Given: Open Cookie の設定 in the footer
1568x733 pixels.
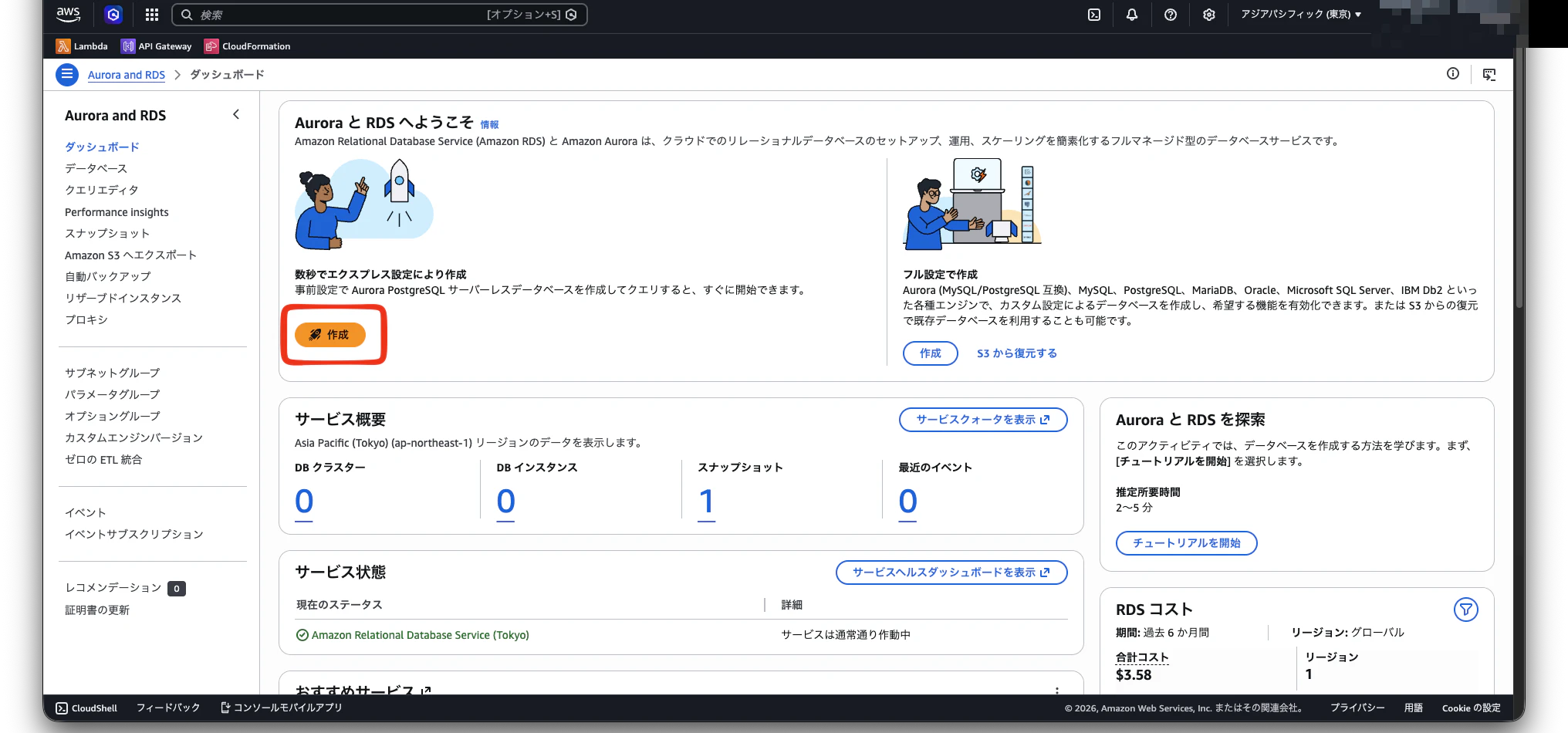Looking at the screenshot, I should pos(1472,708).
